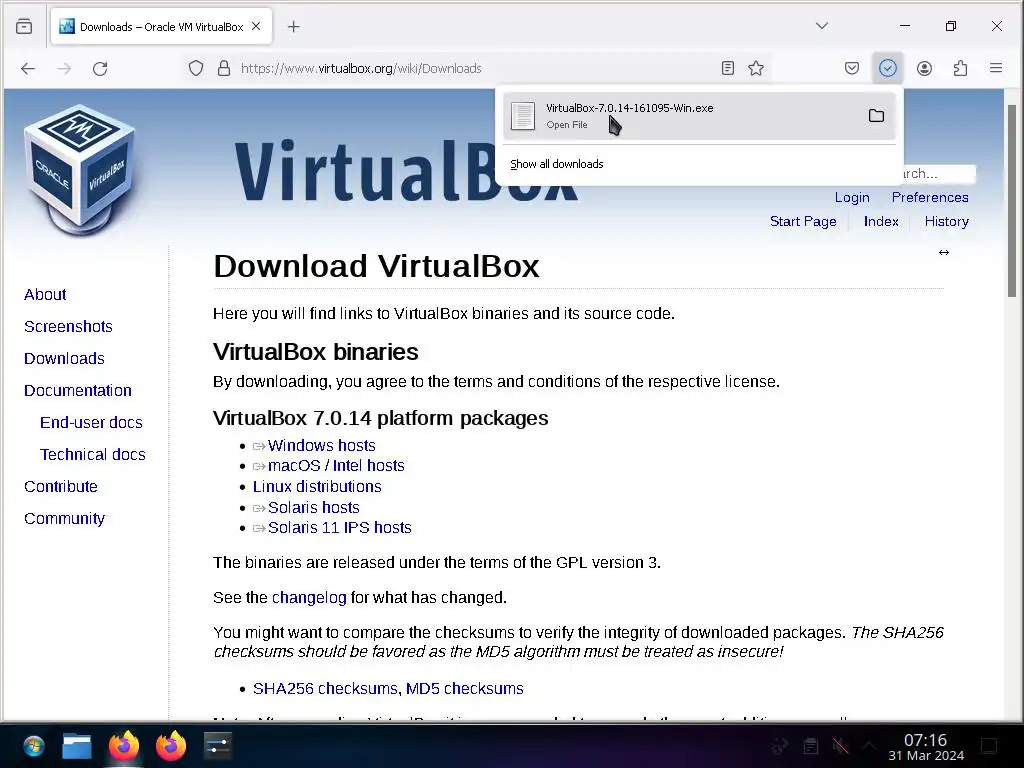Go to Start Page link

(x=803, y=221)
